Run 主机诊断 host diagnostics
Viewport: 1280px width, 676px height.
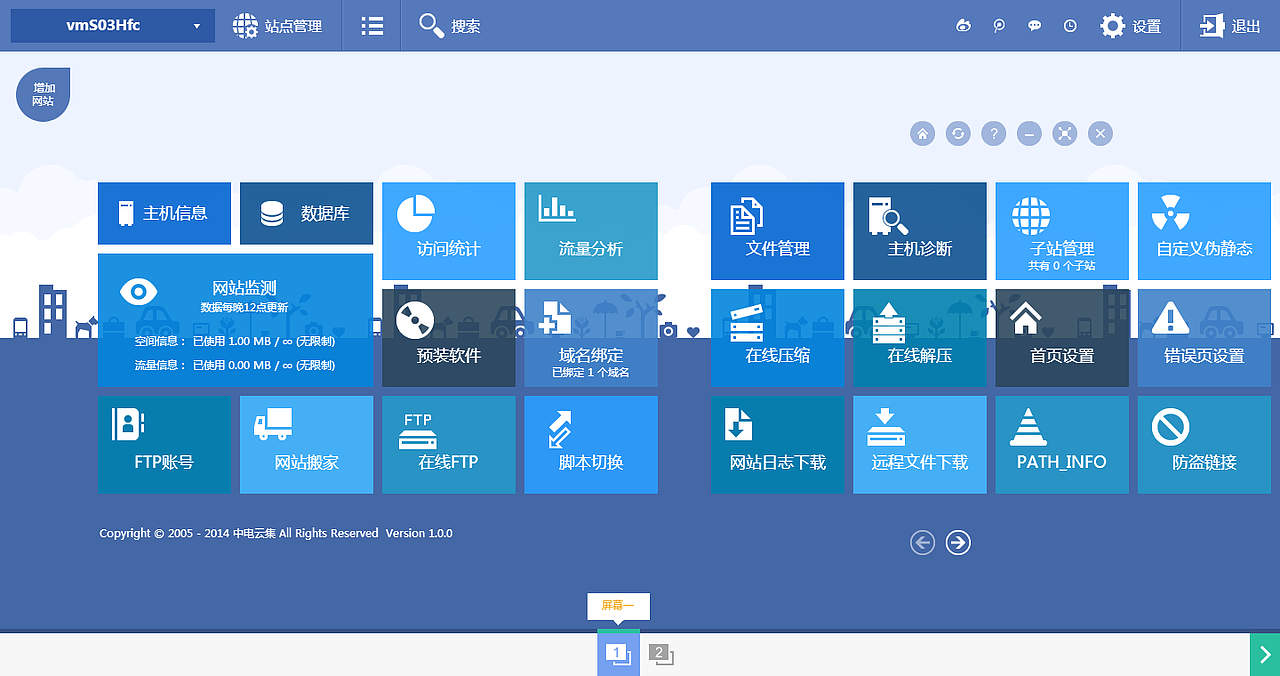[919, 231]
